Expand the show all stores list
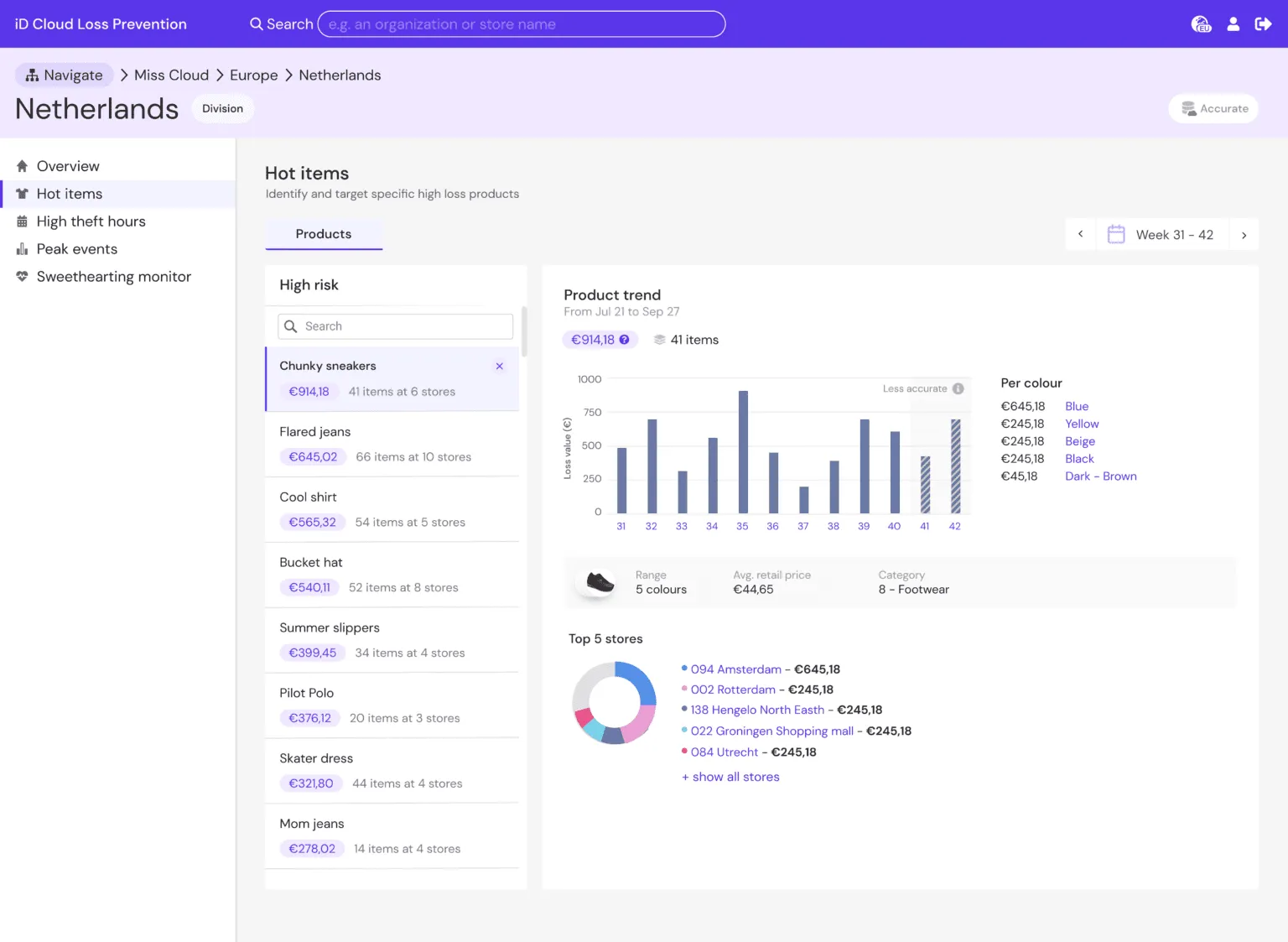Image resolution: width=1288 pixels, height=942 pixels. click(x=730, y=777)
